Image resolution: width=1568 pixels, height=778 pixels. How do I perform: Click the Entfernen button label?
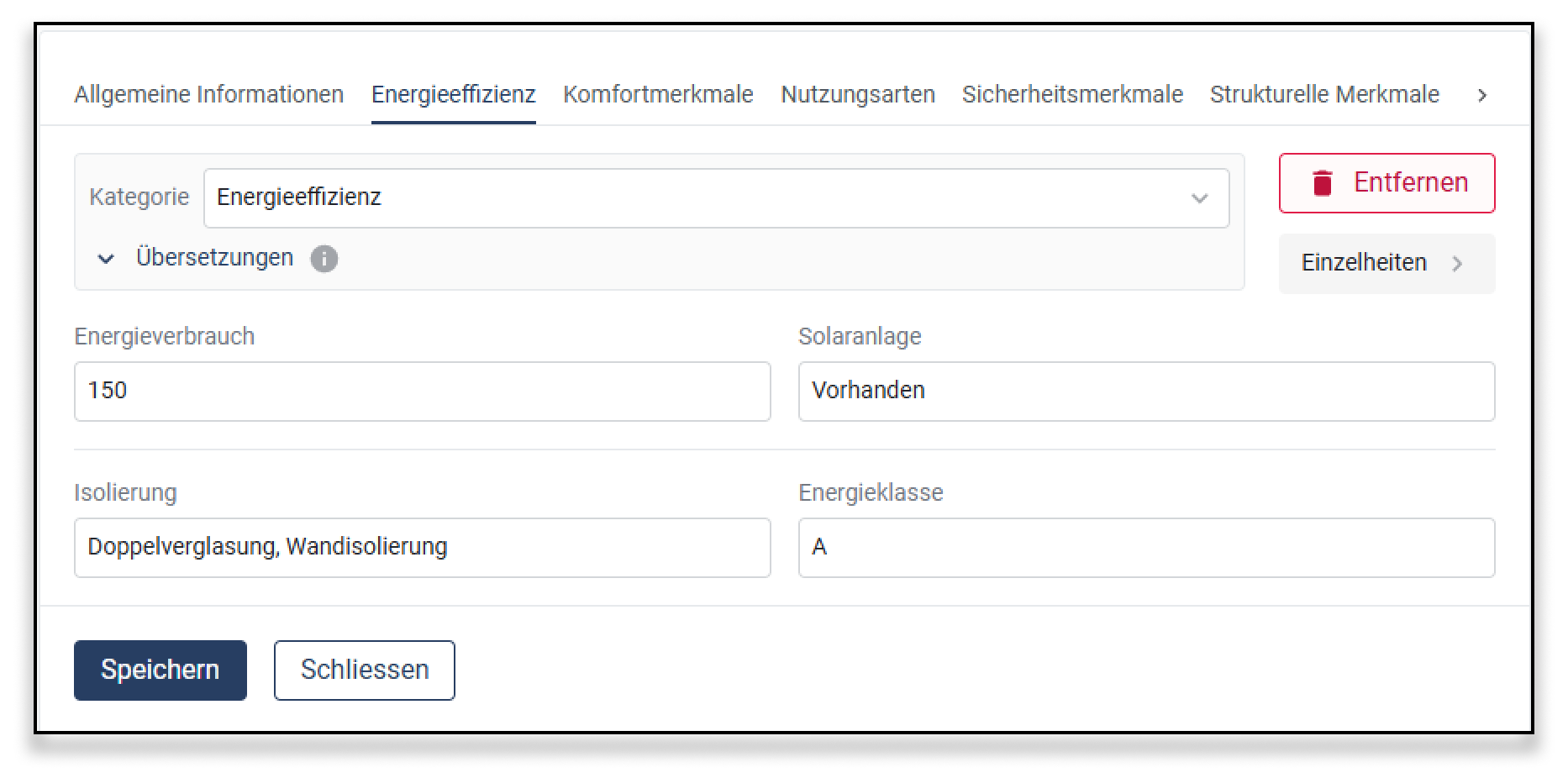pos(1410,182)
